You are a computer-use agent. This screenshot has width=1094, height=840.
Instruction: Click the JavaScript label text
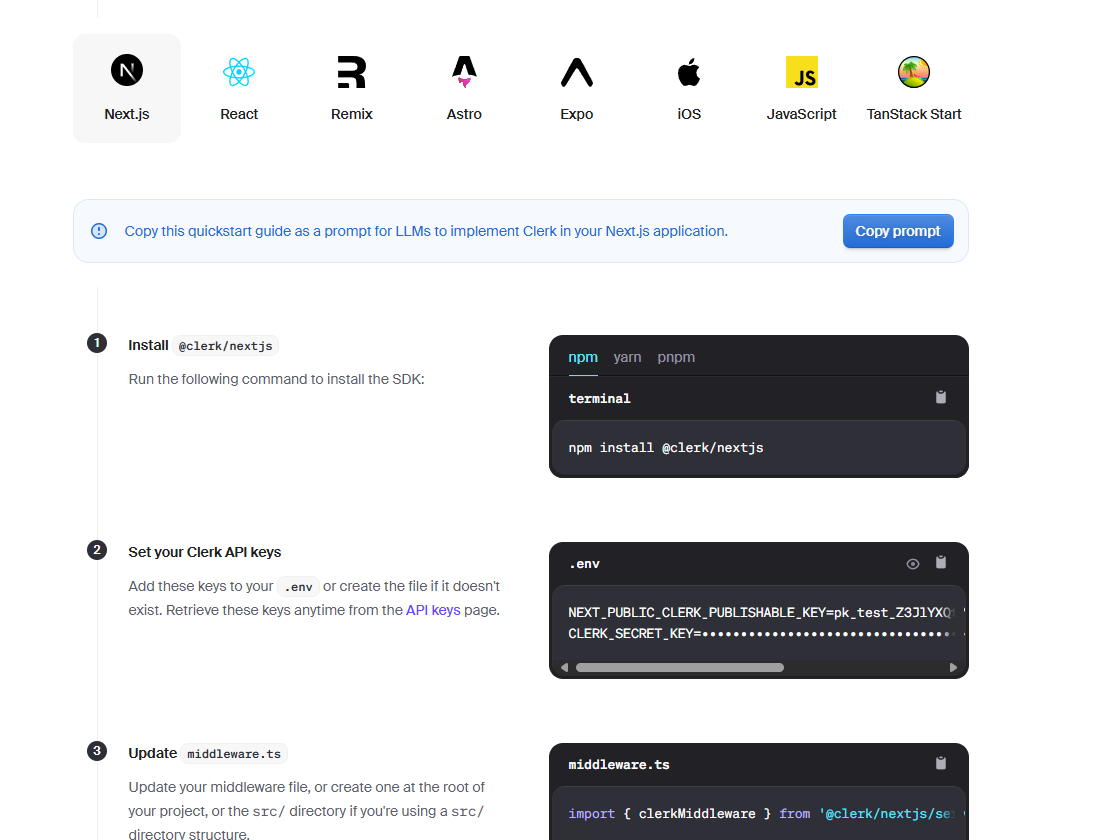click(802, 114)
